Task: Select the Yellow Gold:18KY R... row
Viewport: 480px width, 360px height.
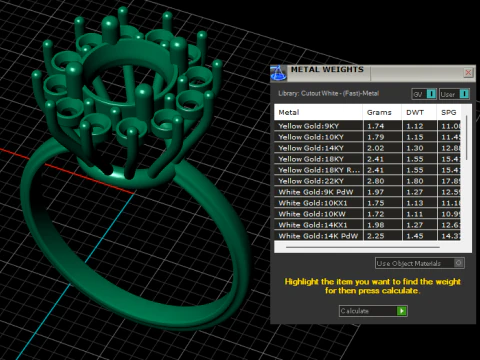Action: (367, 170)
